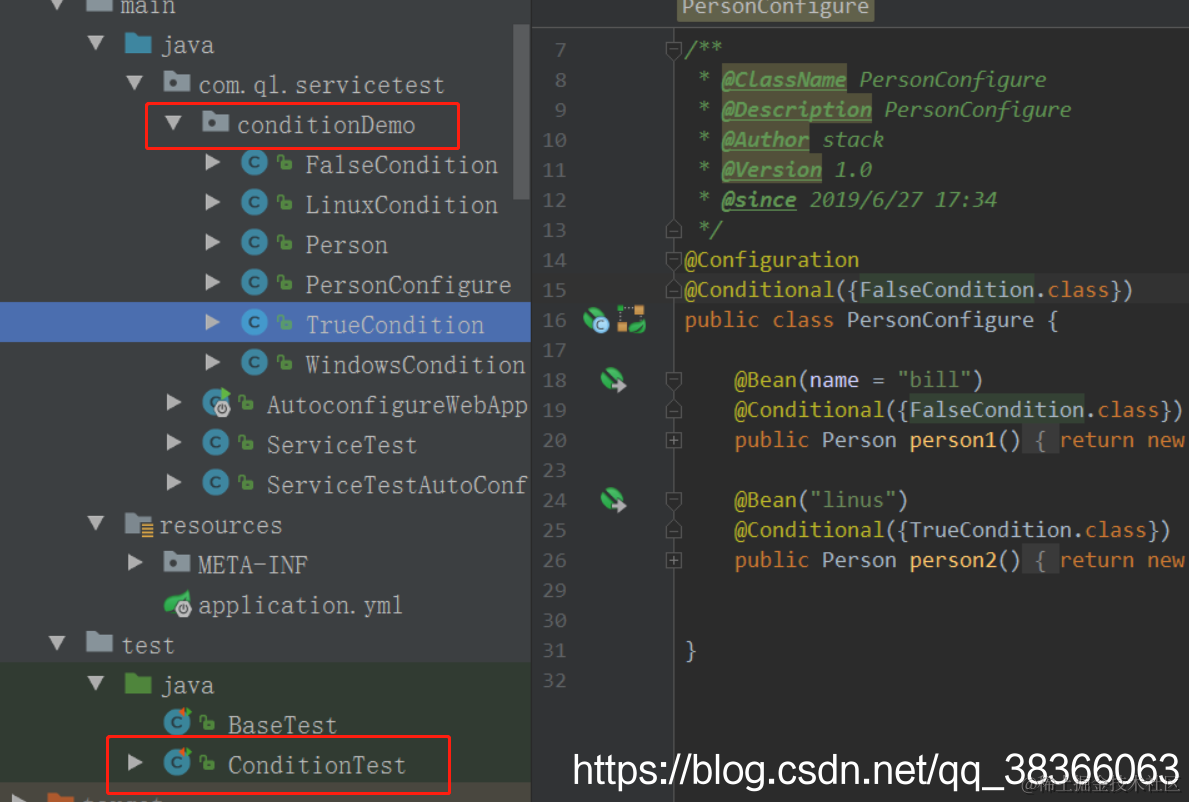Image resolution: width=1189 pixels, height=802 pixels.
Task: Click the autowired dependencies gutter icon line 16
Action: [x=631, y=319]
